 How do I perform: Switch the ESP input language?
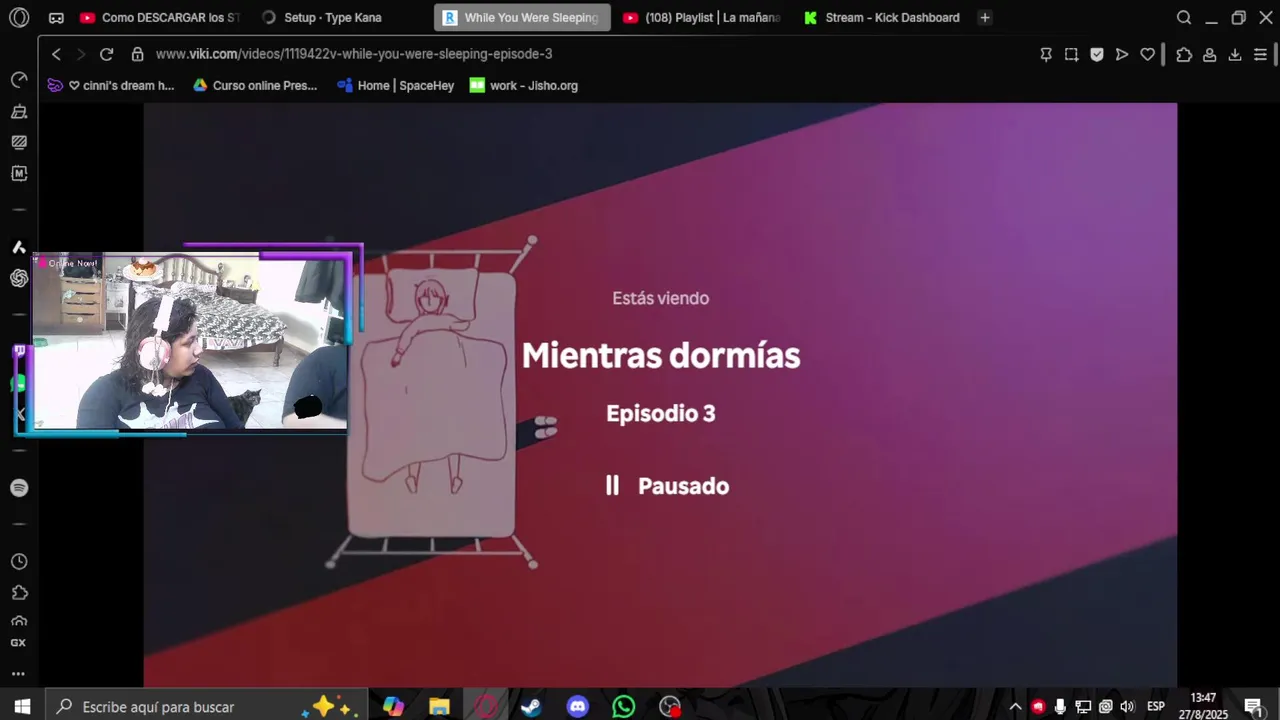1156,707
